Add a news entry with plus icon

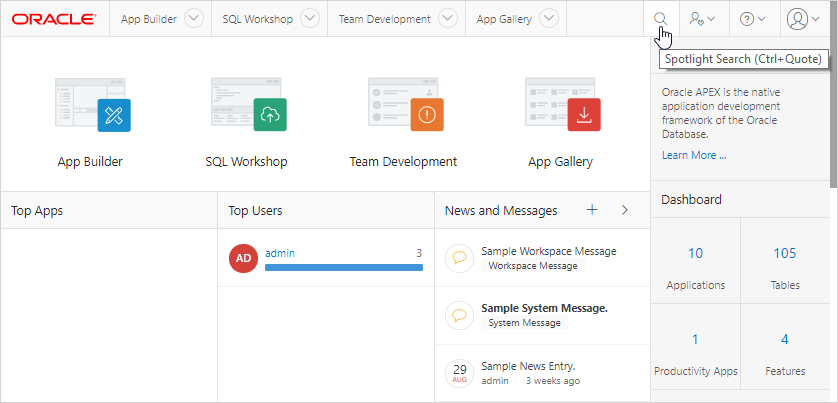[x=592, y=210]
